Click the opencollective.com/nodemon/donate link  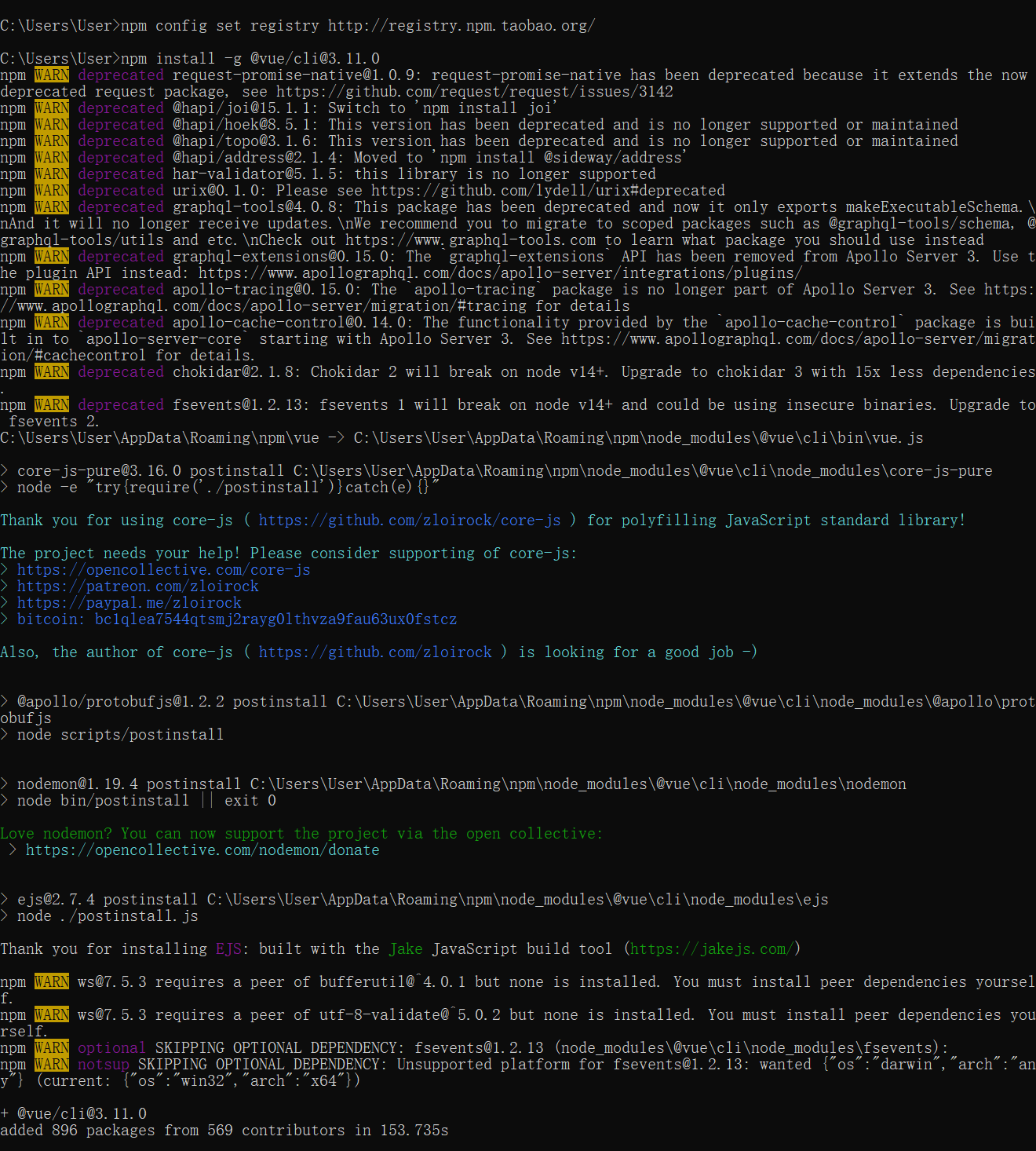[x=202, y=850]
